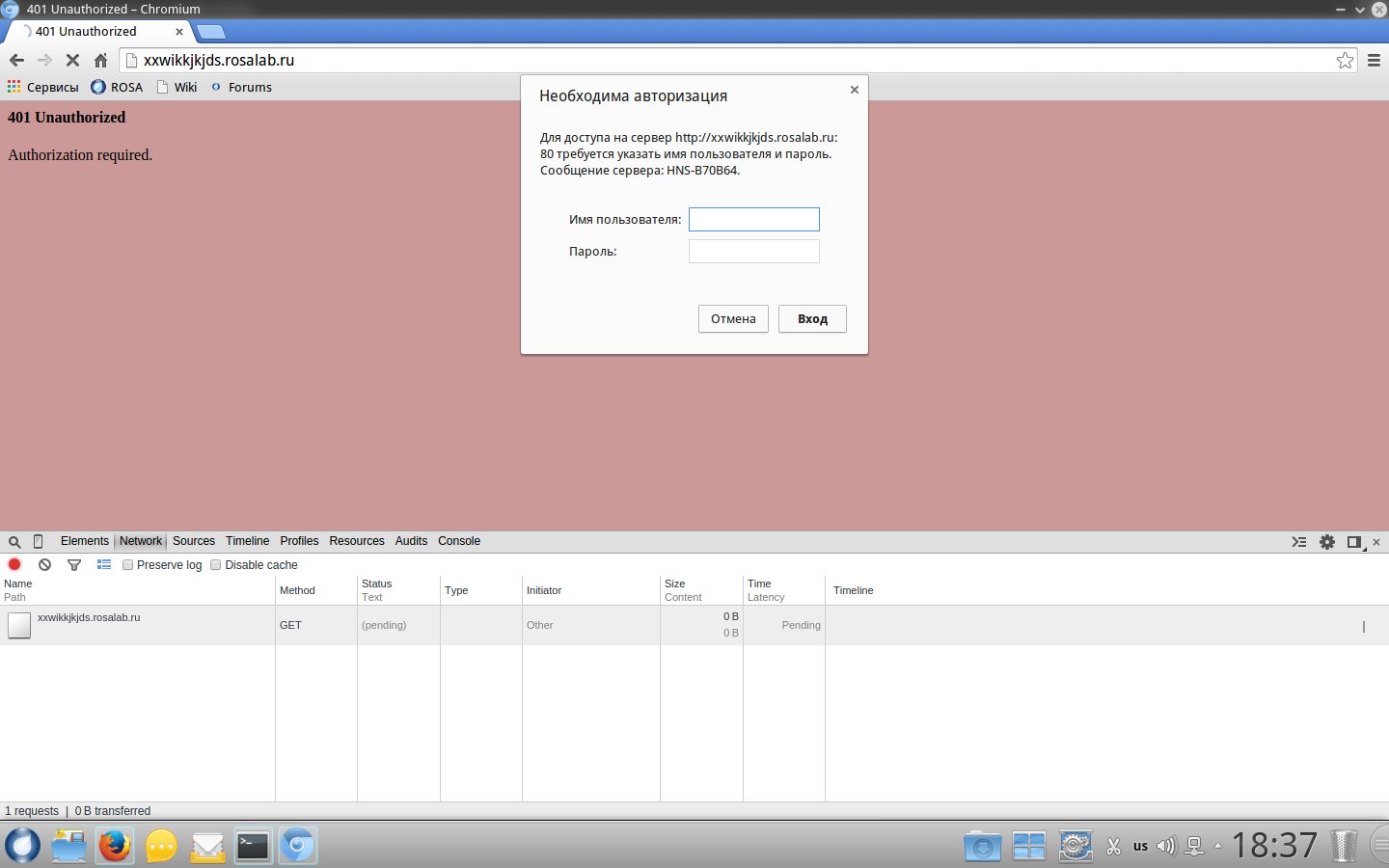This screenshot has height=868, width=1389.
Task: Click the request's document file icon
Action: click(19, 626)
